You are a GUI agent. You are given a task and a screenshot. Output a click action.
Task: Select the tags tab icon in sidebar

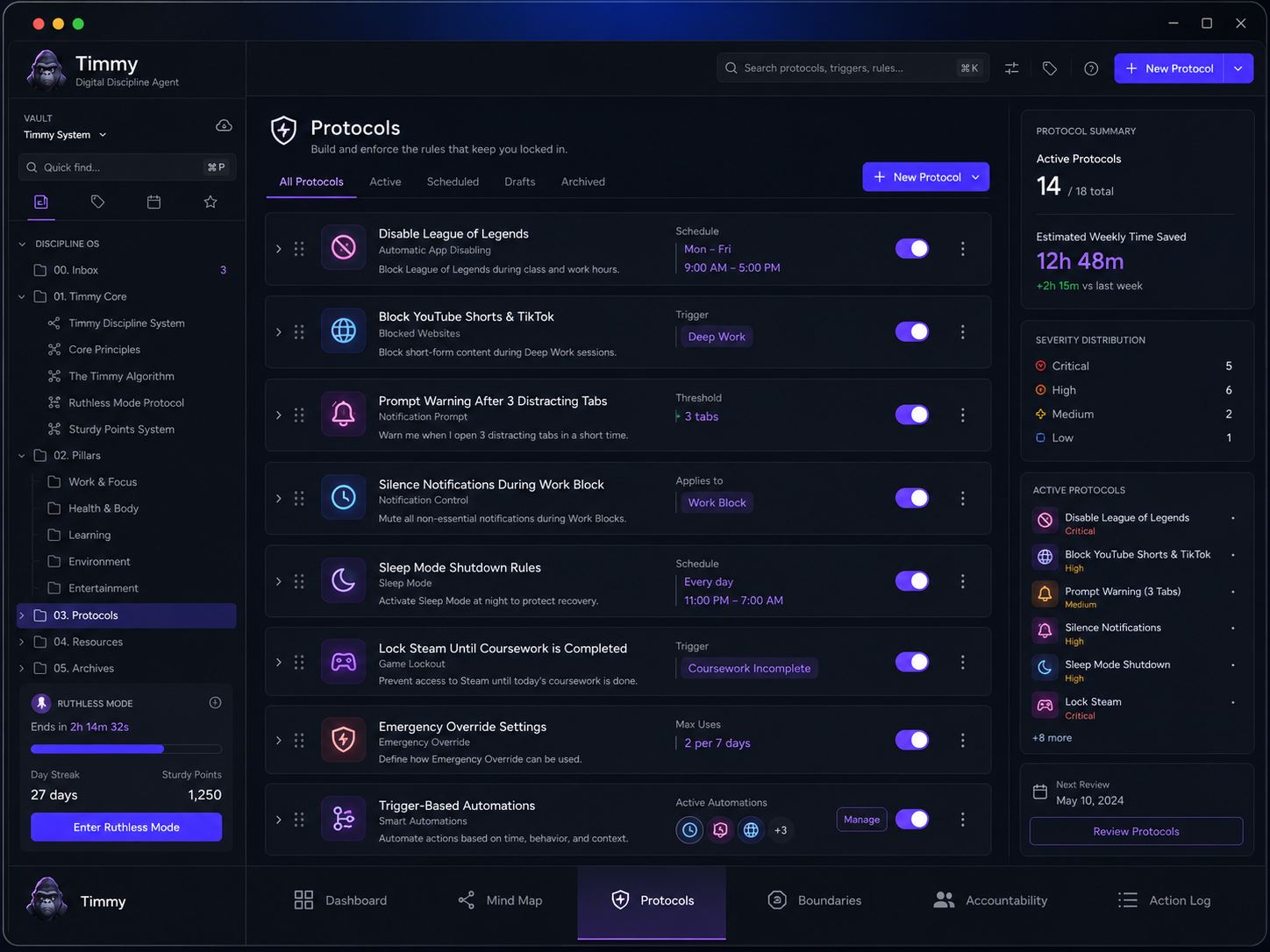pos(97,202)
